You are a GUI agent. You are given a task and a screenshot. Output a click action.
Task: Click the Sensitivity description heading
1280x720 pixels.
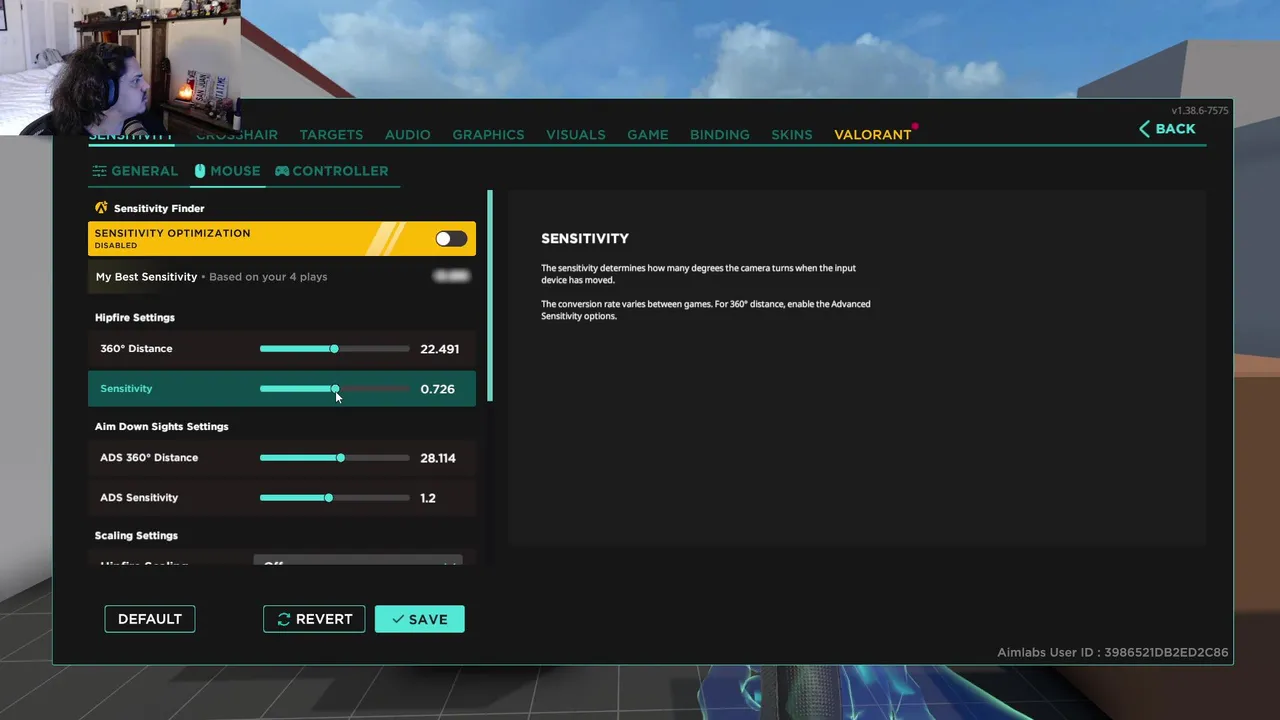click(x=585, y=239)
